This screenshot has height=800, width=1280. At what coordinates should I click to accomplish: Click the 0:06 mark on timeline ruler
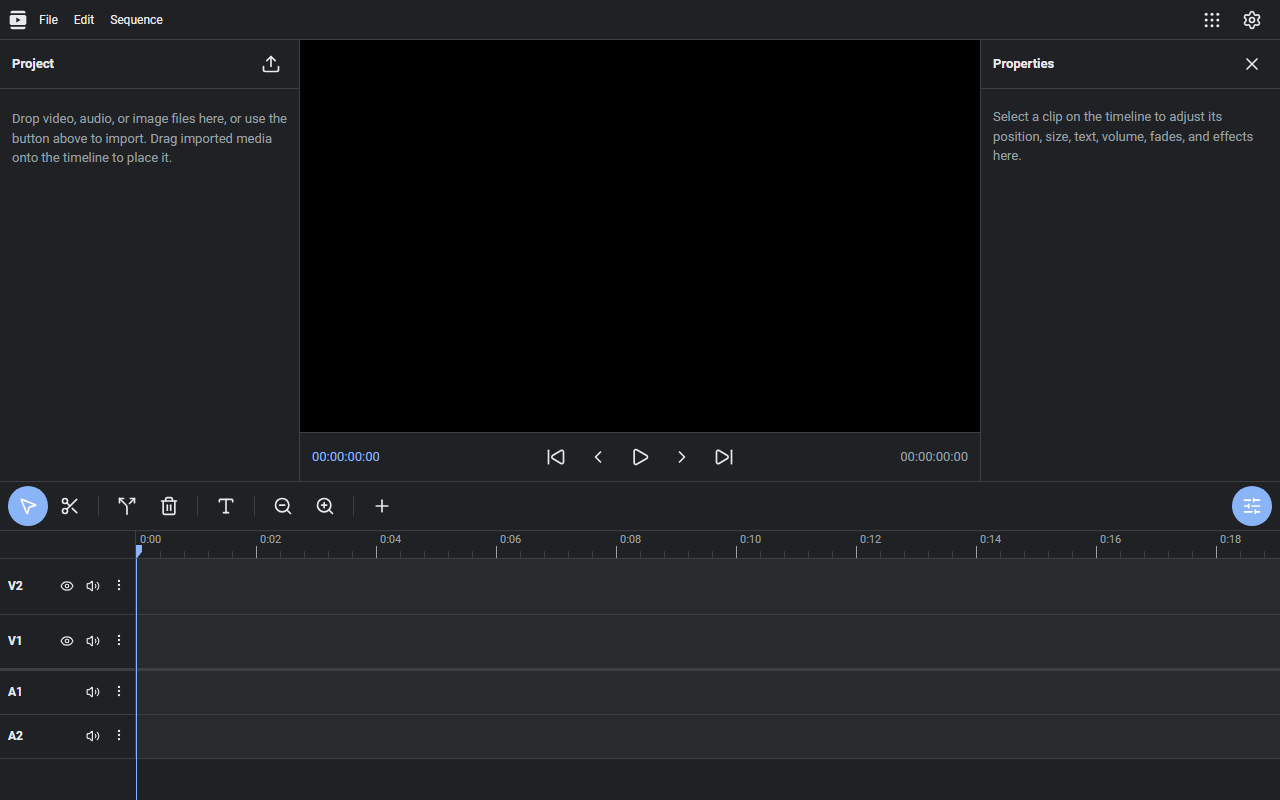(510, 540)
